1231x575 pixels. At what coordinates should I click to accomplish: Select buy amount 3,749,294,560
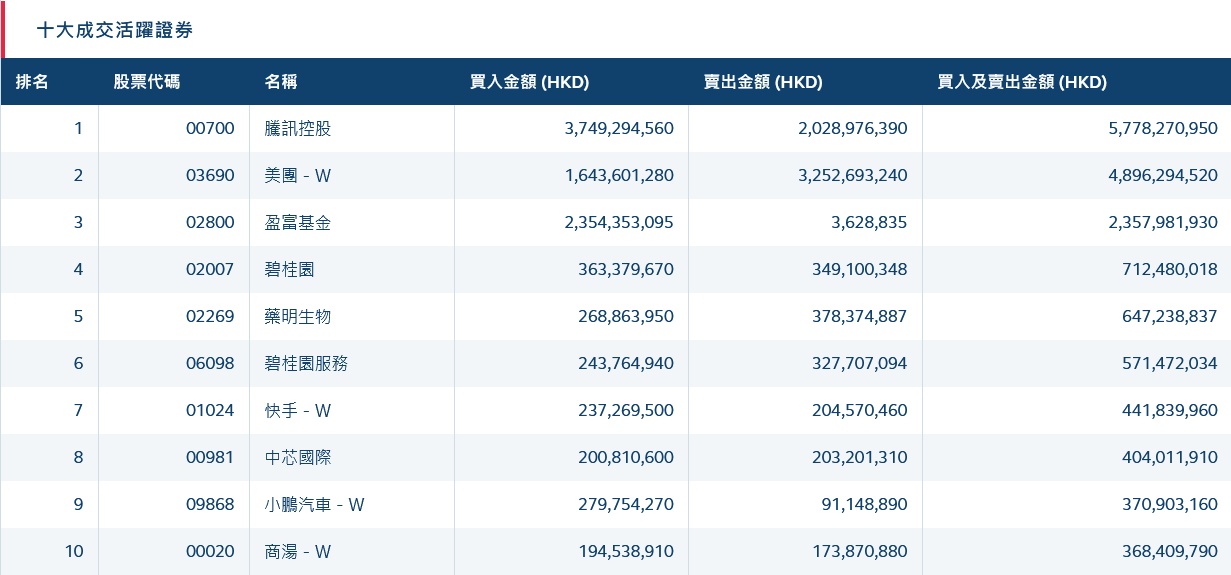[619, 128]
